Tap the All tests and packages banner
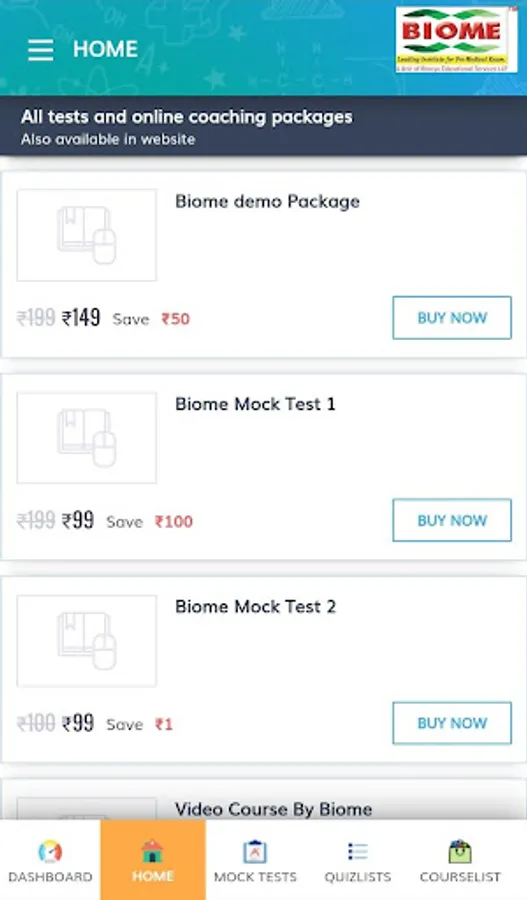Screen dimensions: 527x900 264,126
